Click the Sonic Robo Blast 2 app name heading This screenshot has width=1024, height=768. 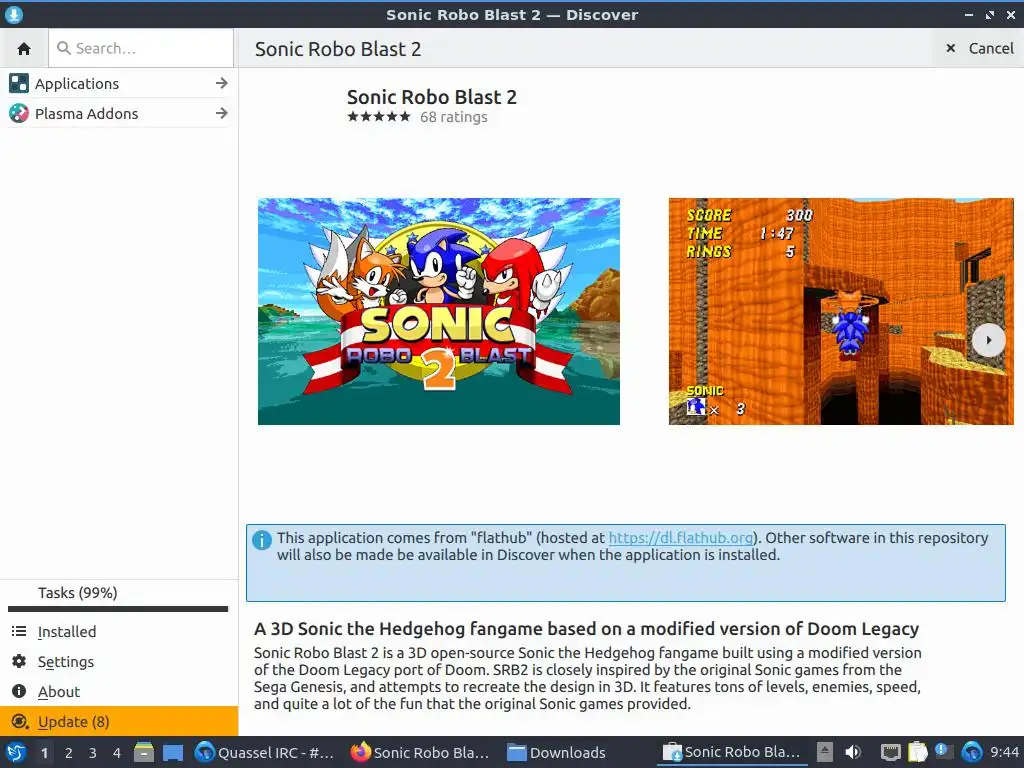432,97
